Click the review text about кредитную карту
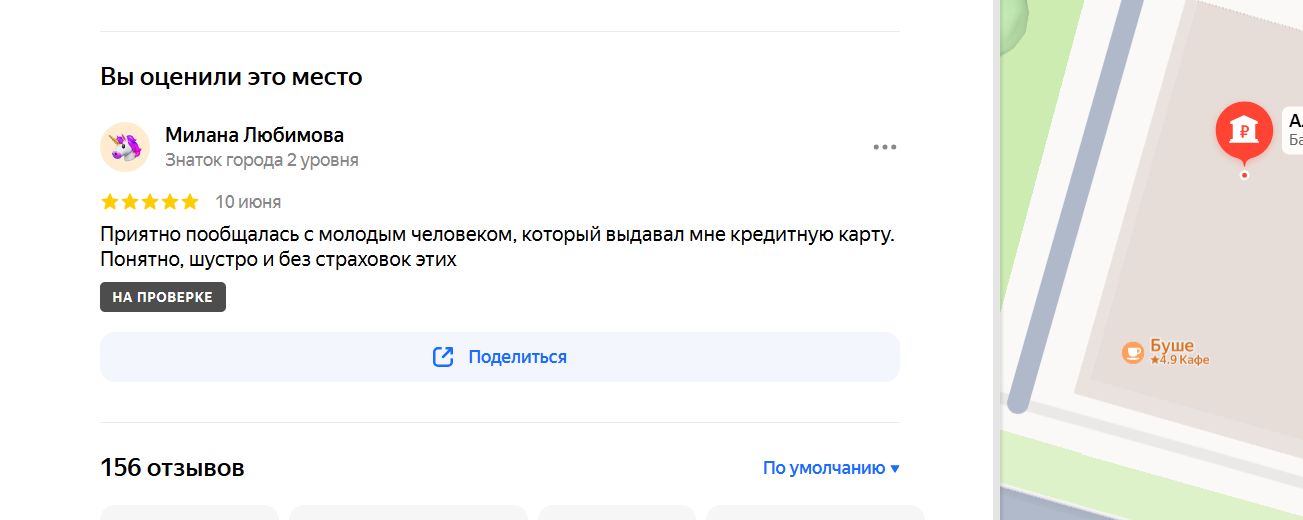The width and height of the screenshot is (1303, 520). pyautogui.click(x=497, y=247)
